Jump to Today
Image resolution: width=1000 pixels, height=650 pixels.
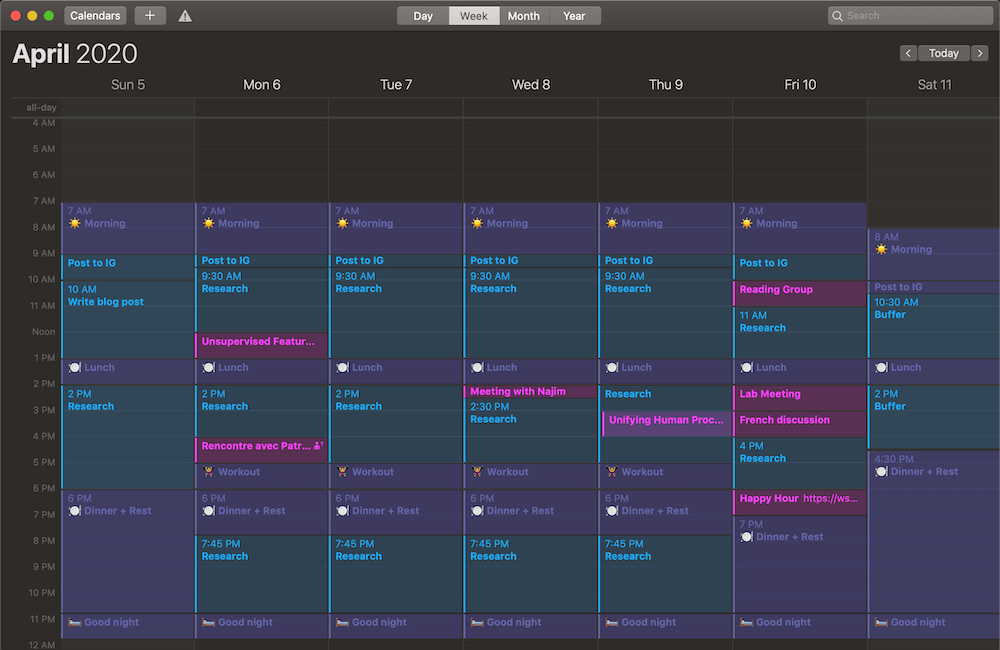pos(944,53)
